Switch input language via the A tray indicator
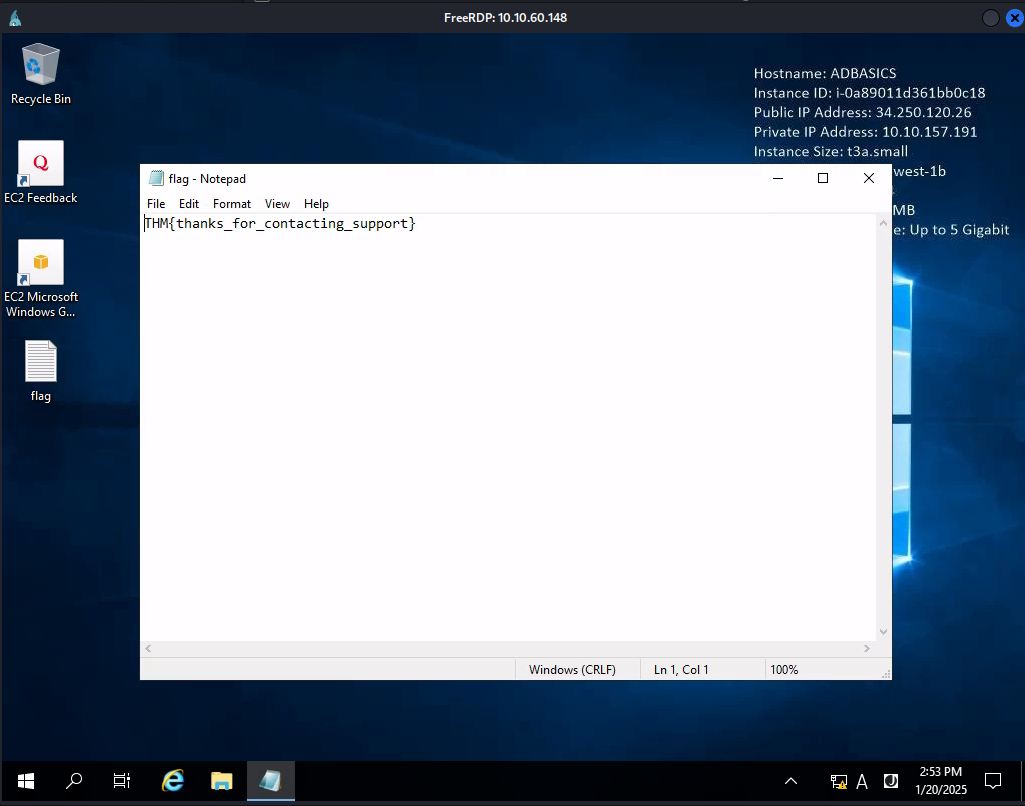This screenshot has width=1025, height=806. (862, 781)
